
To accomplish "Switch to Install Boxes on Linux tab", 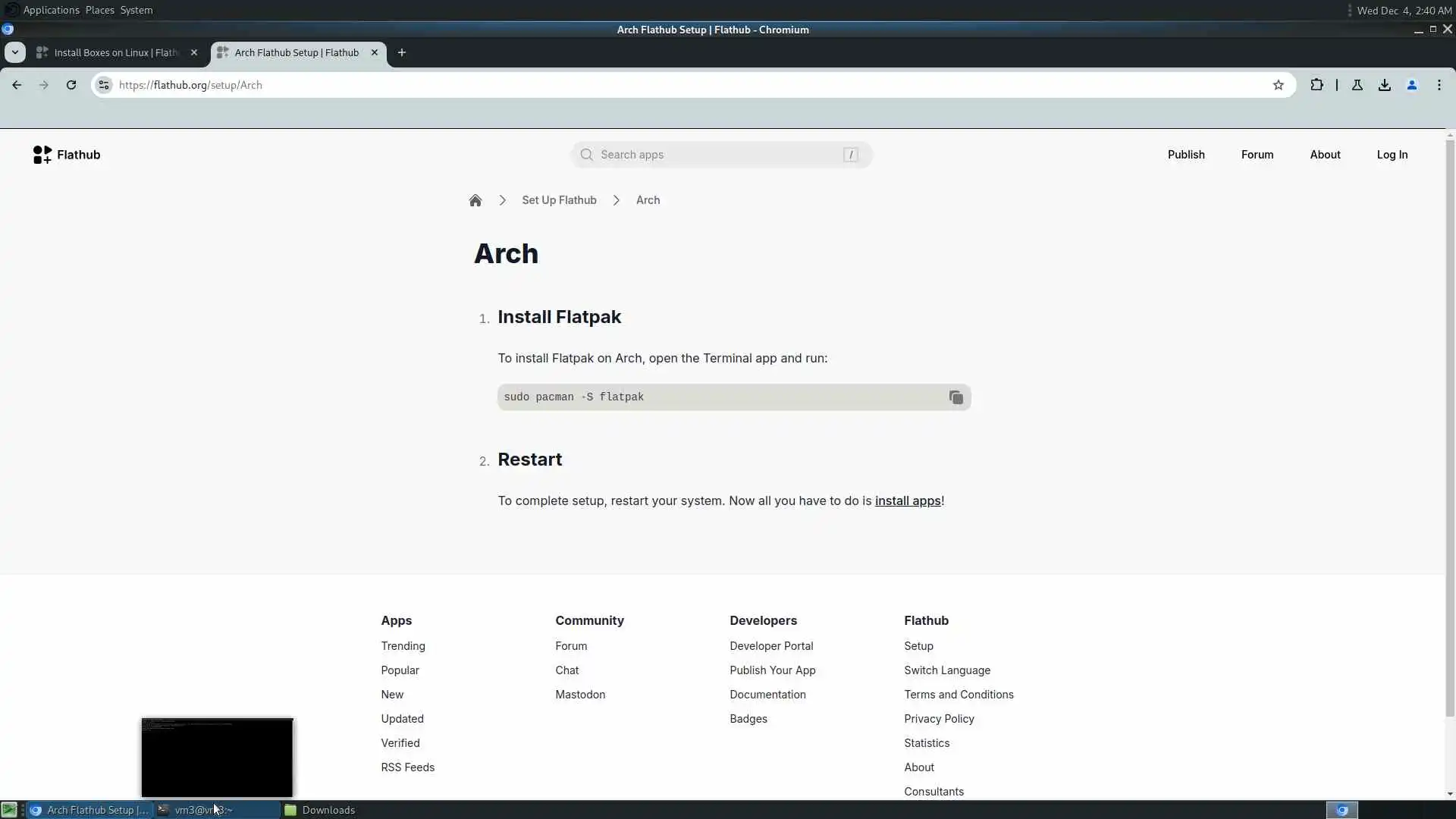I will coord(114,52).
